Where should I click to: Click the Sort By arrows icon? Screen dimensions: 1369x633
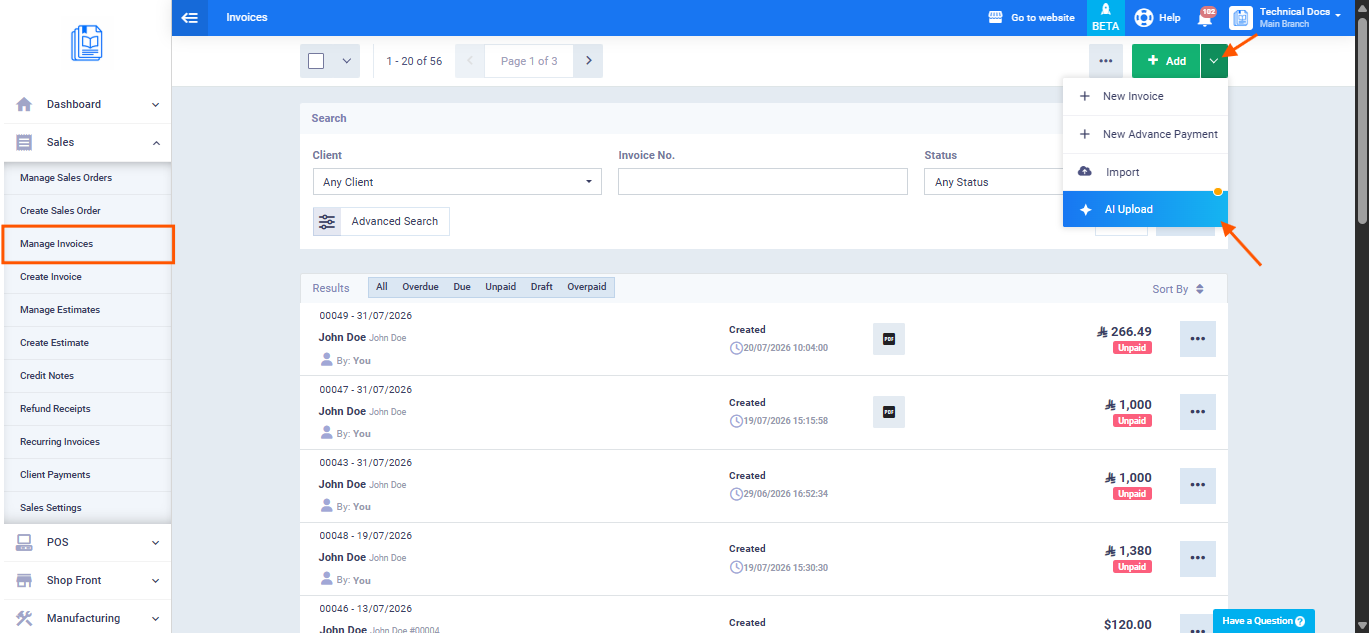click(1200, 289)
